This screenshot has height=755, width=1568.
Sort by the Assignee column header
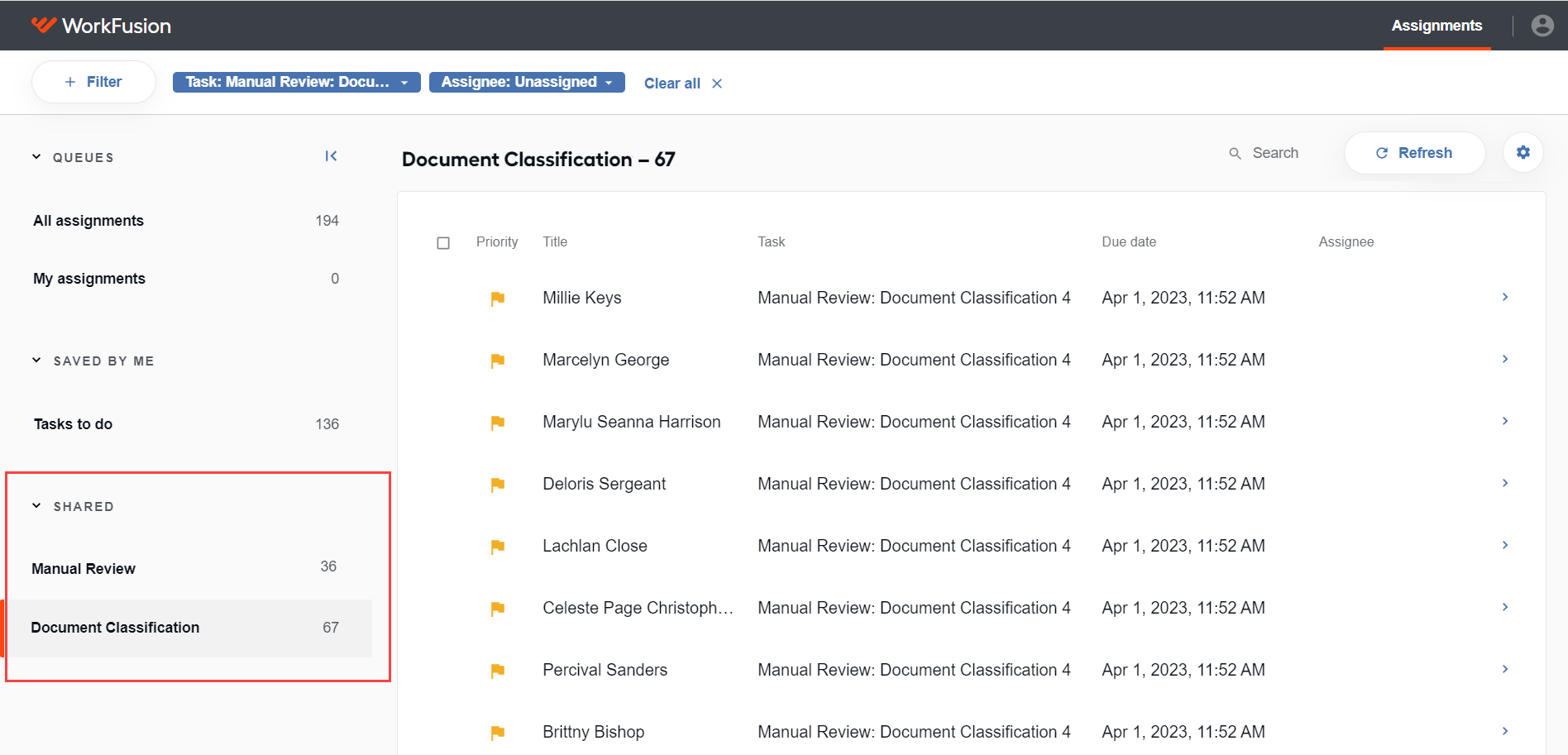tap(1346, 242)
